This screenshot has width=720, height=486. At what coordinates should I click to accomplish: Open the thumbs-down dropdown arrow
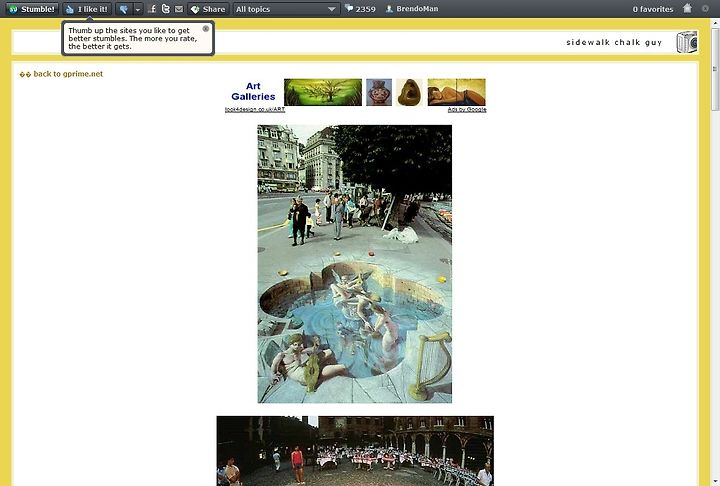[x=138, y=9]
